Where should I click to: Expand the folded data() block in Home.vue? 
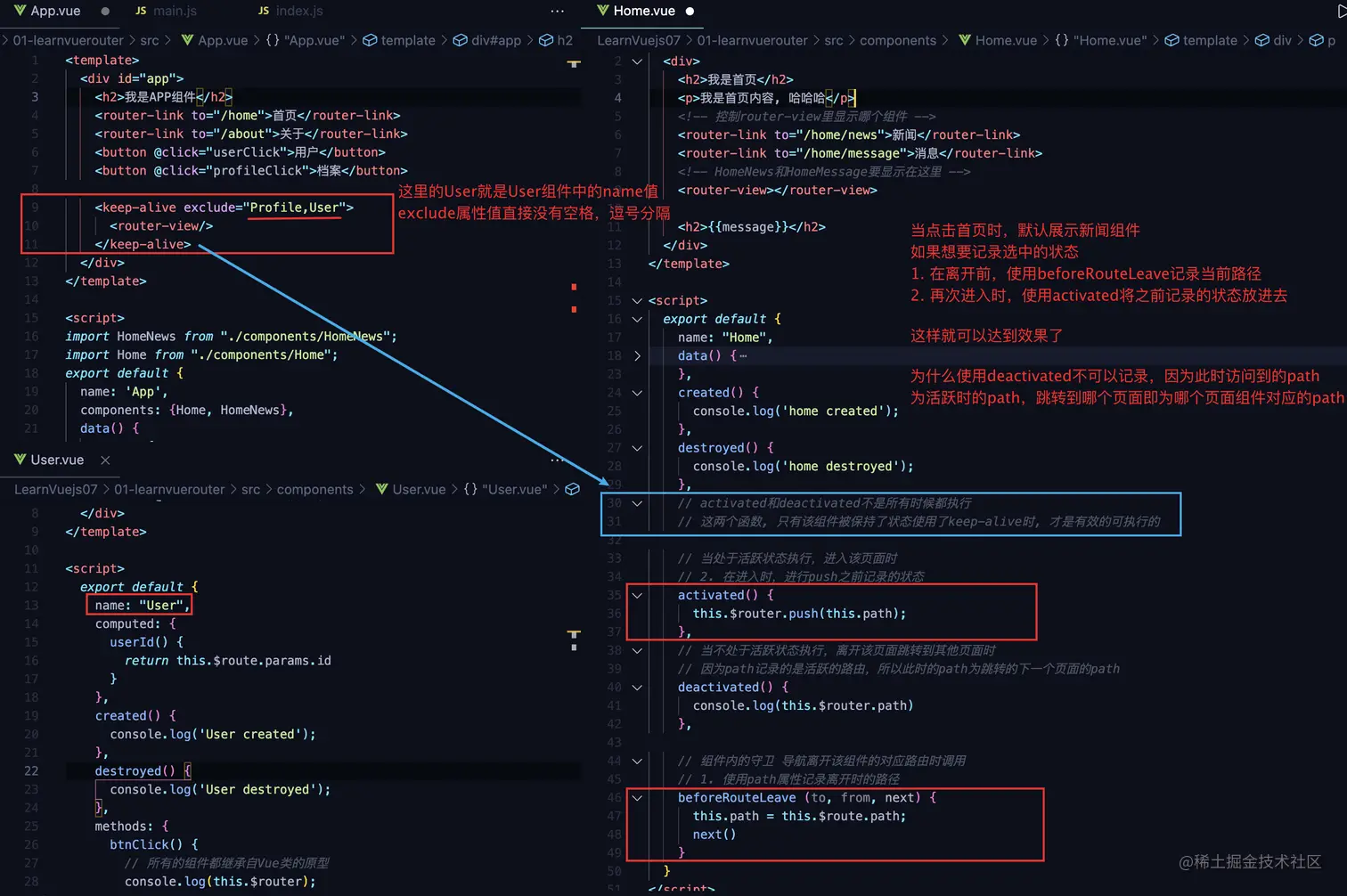tap(637, 356)
